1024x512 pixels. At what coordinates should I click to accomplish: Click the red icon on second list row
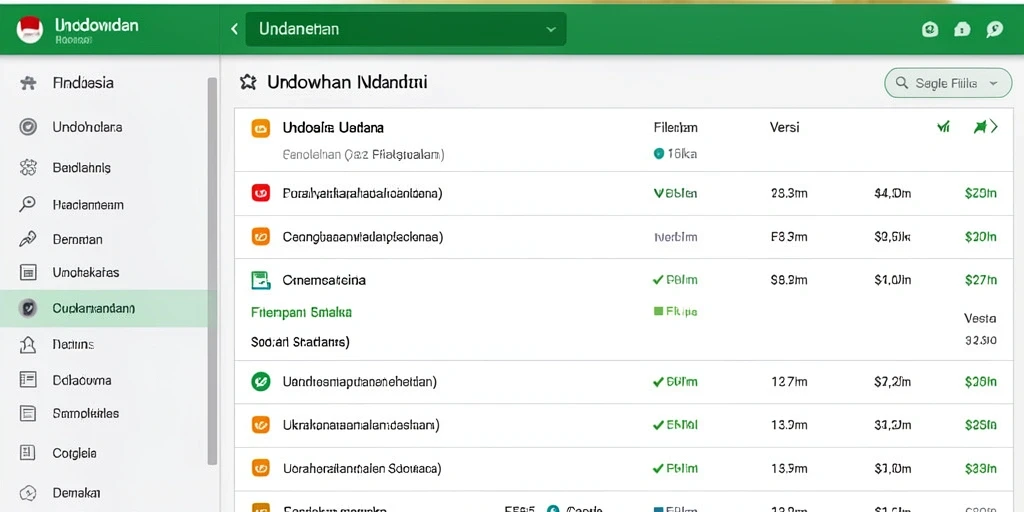click(260, 193)
